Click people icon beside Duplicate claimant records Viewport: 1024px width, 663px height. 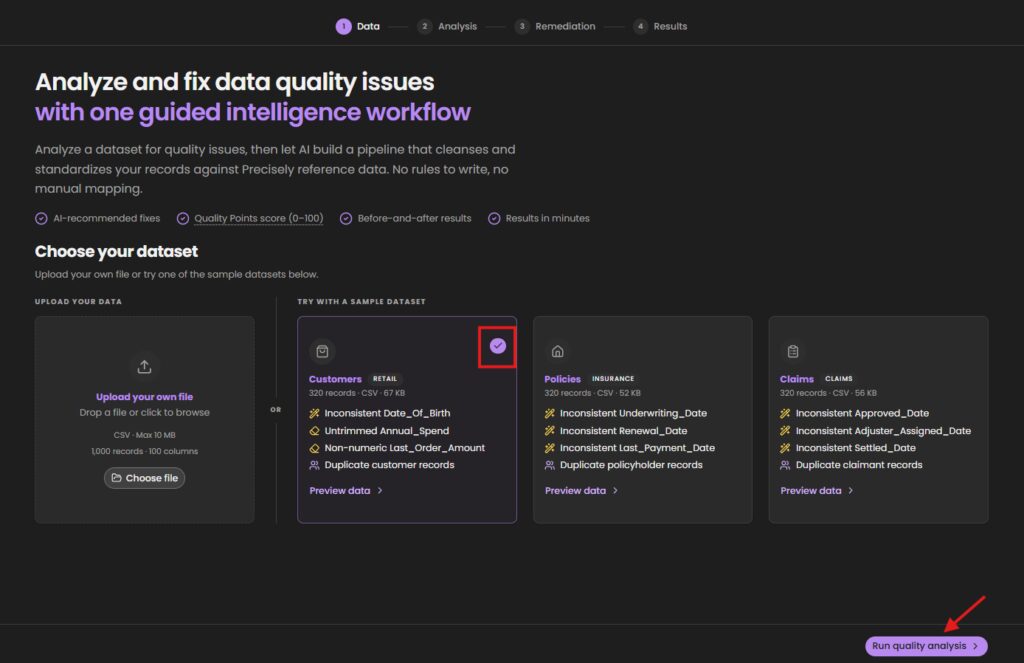click(785, 465)
